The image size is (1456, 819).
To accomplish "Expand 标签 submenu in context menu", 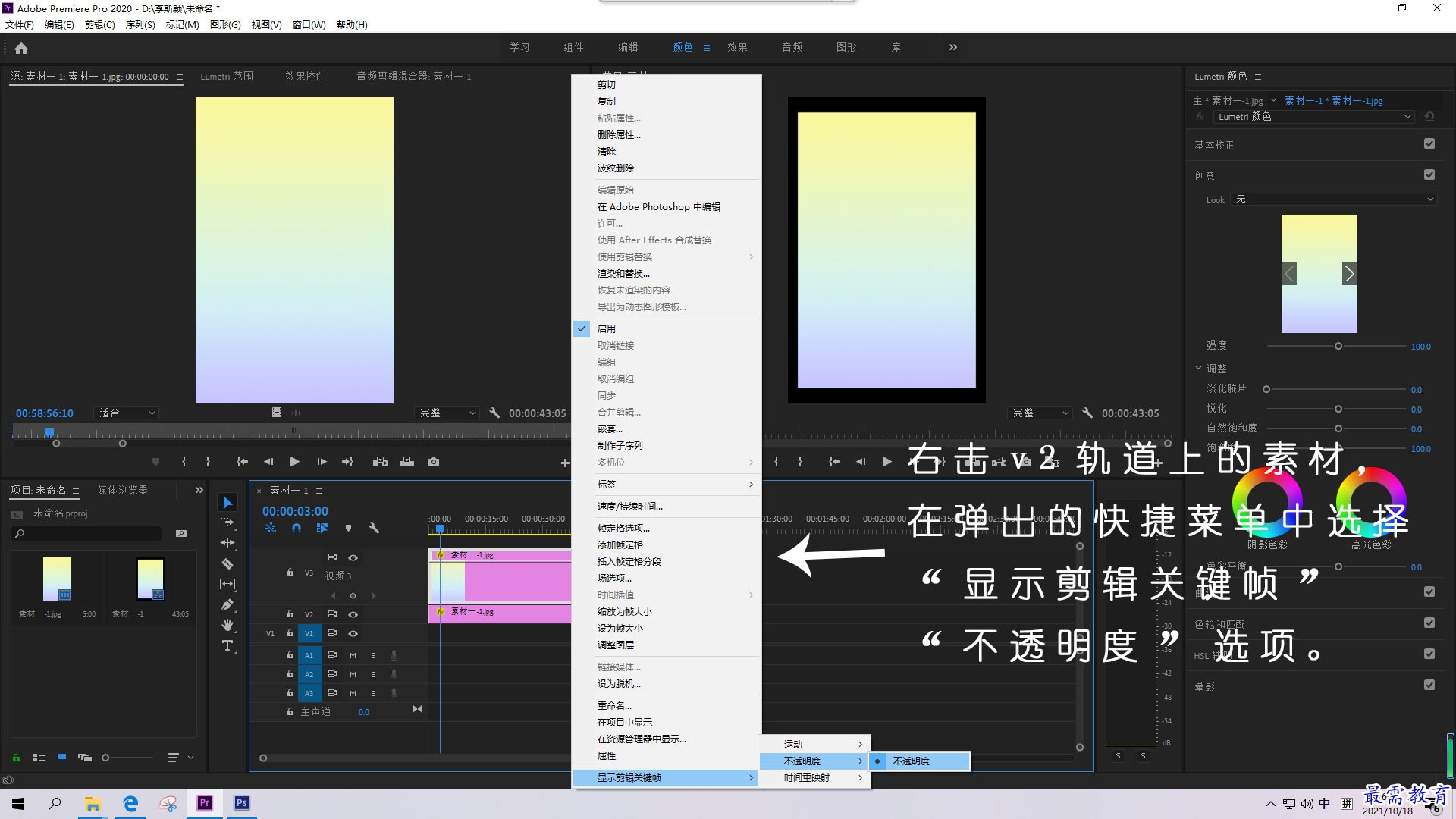I will 667,485.
